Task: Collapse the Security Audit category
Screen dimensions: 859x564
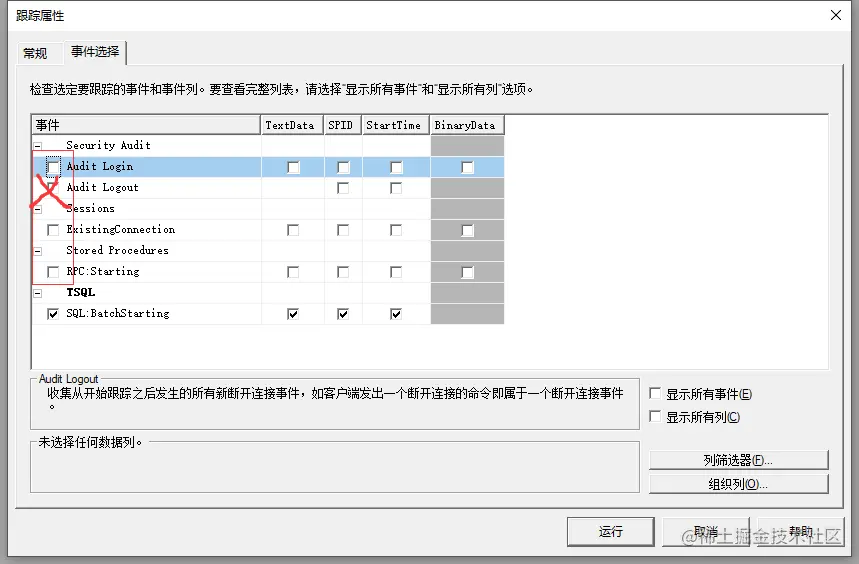Action: (x=38, y=146)
